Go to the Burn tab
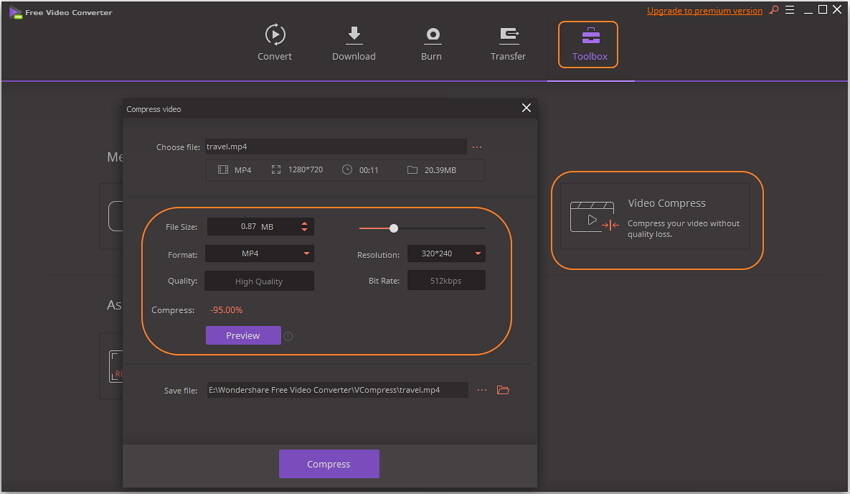The height and width of the screenshot is (494, 850). point(432,43)
